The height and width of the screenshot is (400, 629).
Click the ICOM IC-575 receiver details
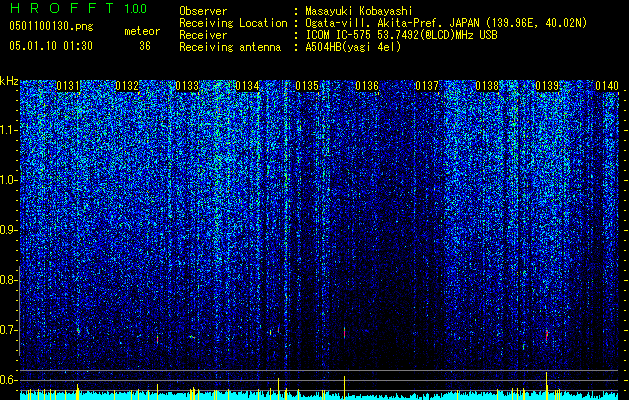click(x=401, y=35)
